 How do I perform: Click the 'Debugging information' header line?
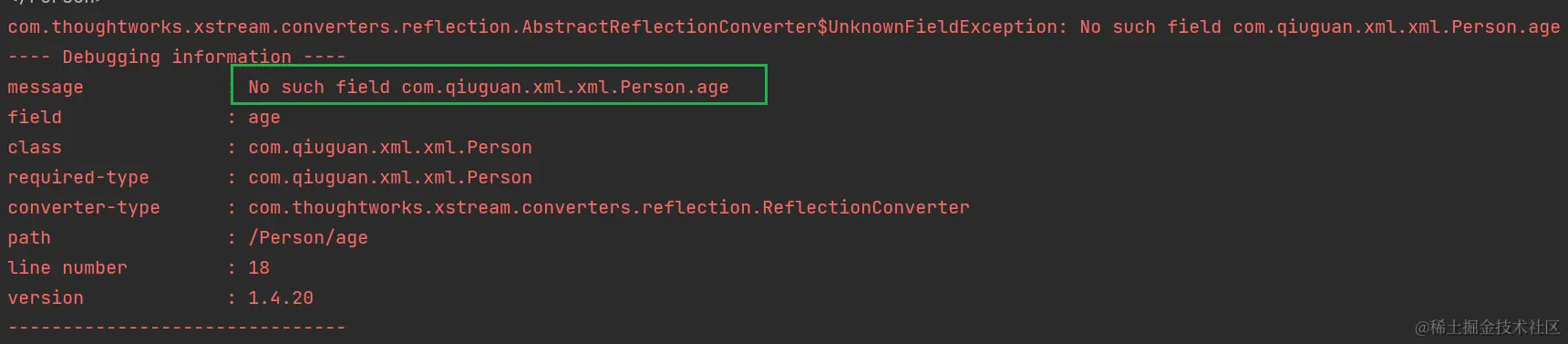177,57
